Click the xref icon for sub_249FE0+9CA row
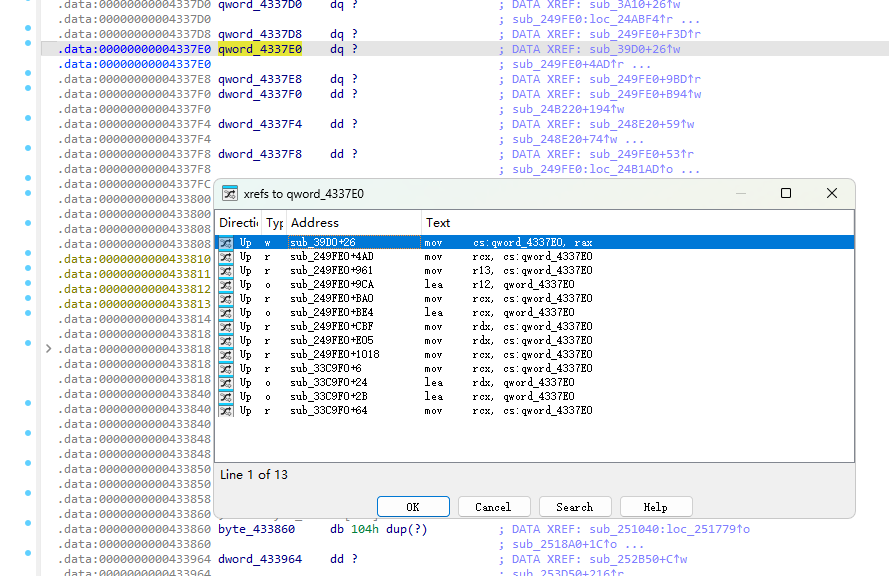Screen dimensions: 889x576 coord(226,285)
